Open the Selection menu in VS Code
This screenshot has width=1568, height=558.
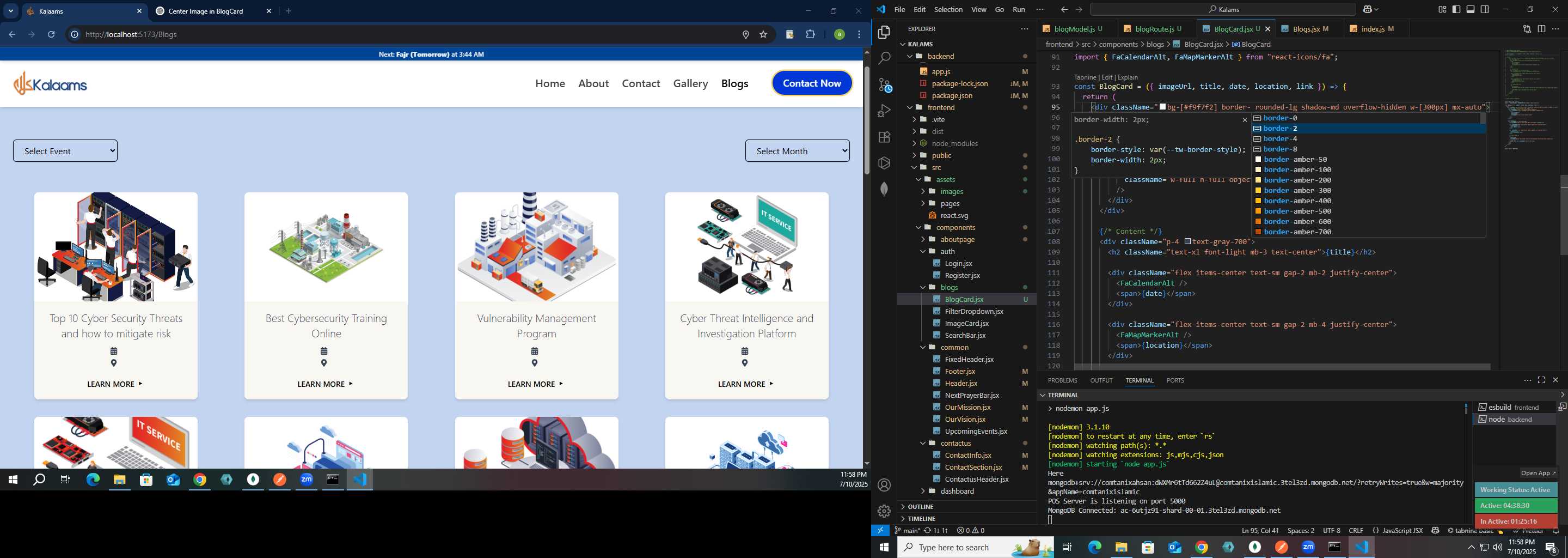tap(948, 10)
